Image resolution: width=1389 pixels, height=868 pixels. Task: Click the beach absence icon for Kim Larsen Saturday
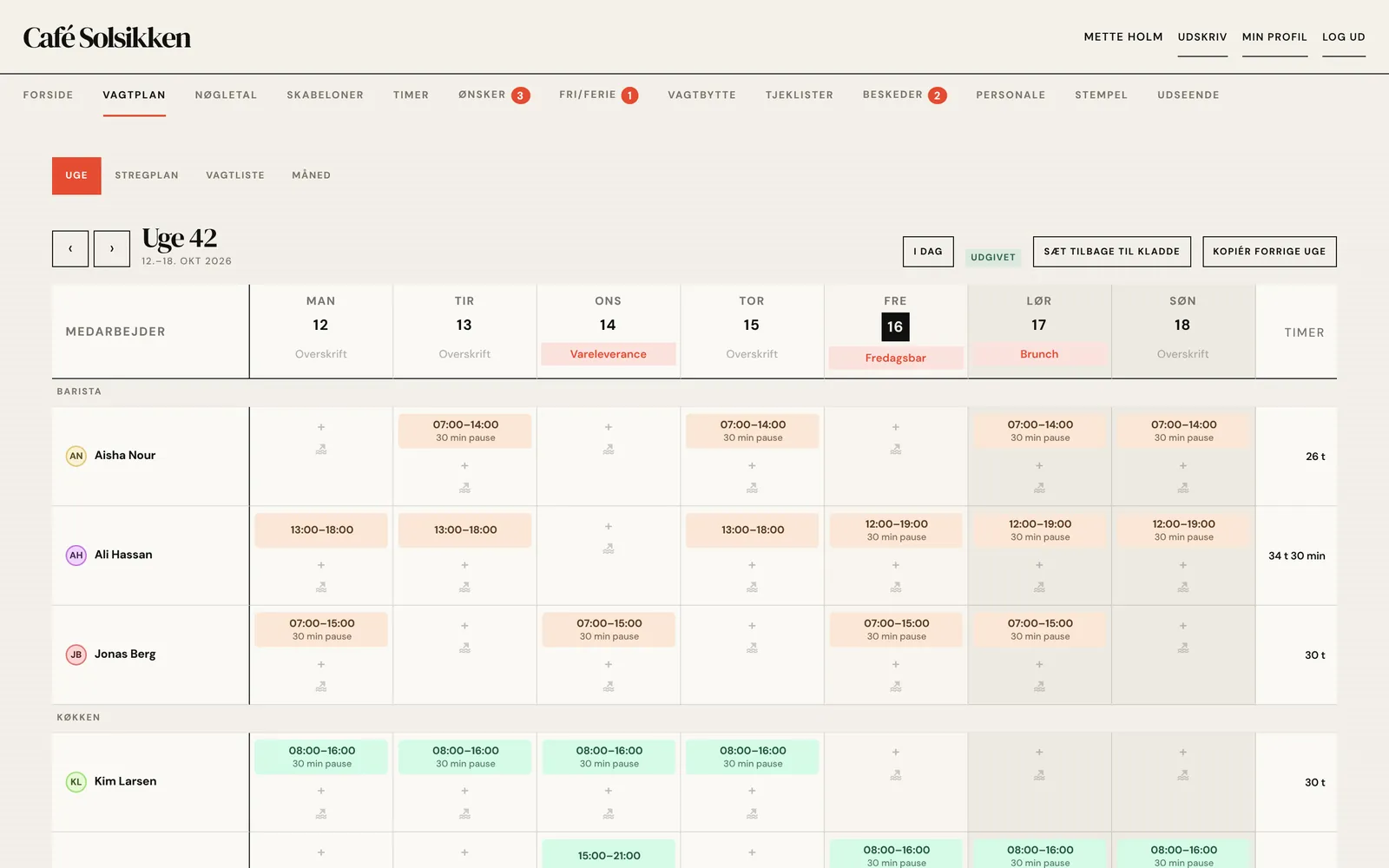1039,775
